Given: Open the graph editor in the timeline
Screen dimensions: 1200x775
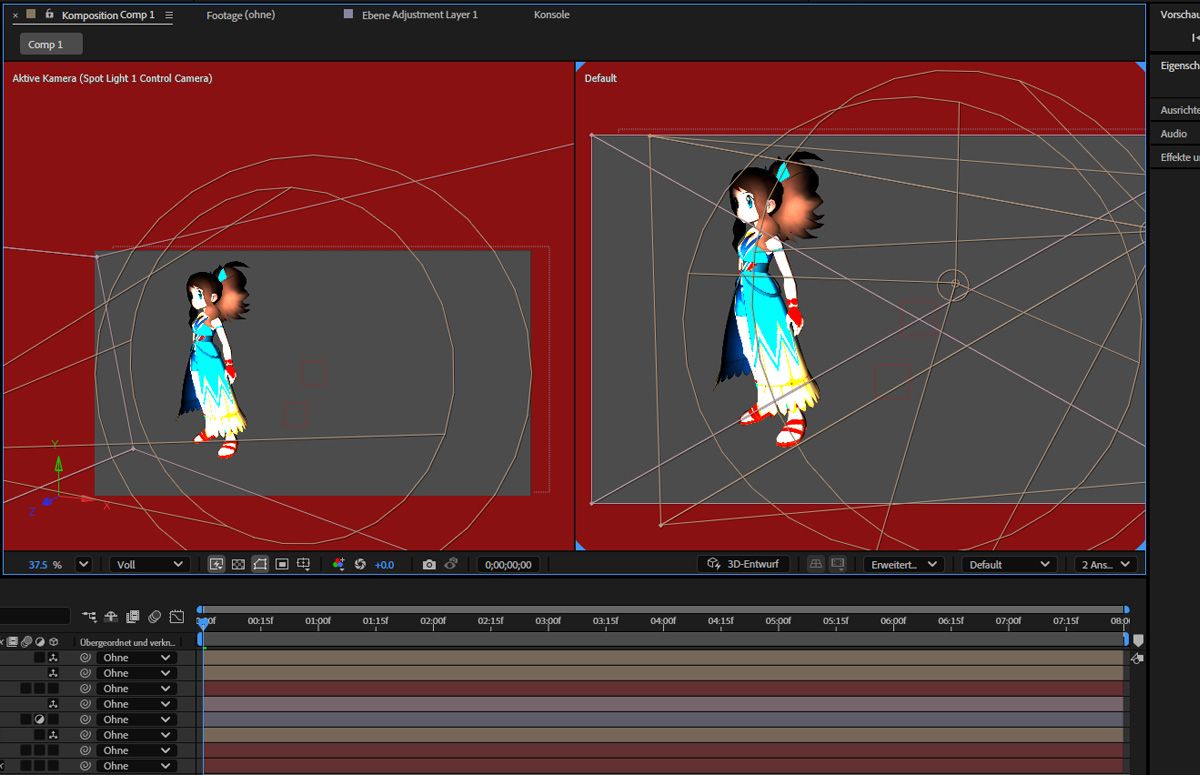Looking at the screenshot, I should coord(177,617).
